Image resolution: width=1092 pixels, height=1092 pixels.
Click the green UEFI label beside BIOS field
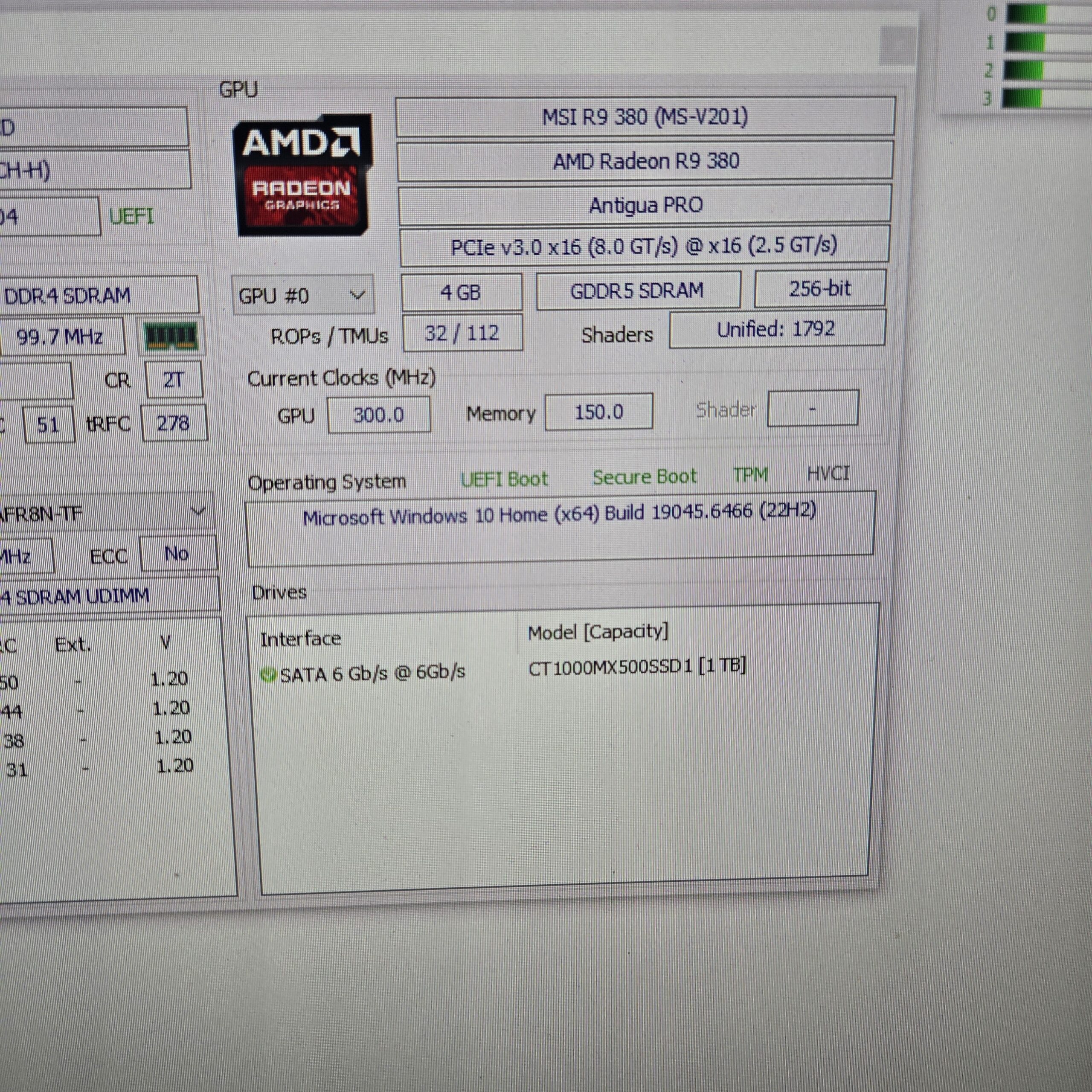click(x=131, y=216)
